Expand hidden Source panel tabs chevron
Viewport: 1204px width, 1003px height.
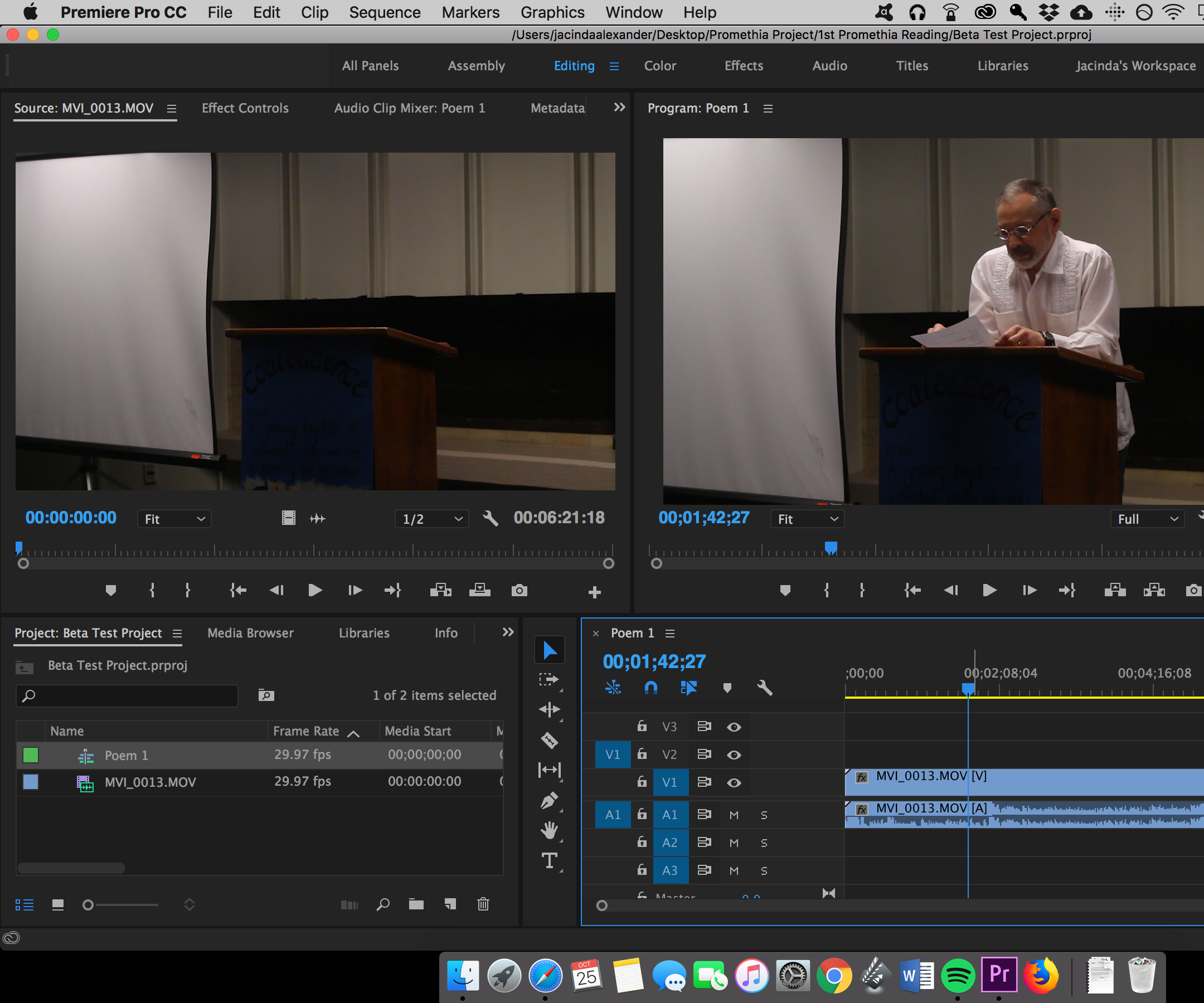coord(619,107)
